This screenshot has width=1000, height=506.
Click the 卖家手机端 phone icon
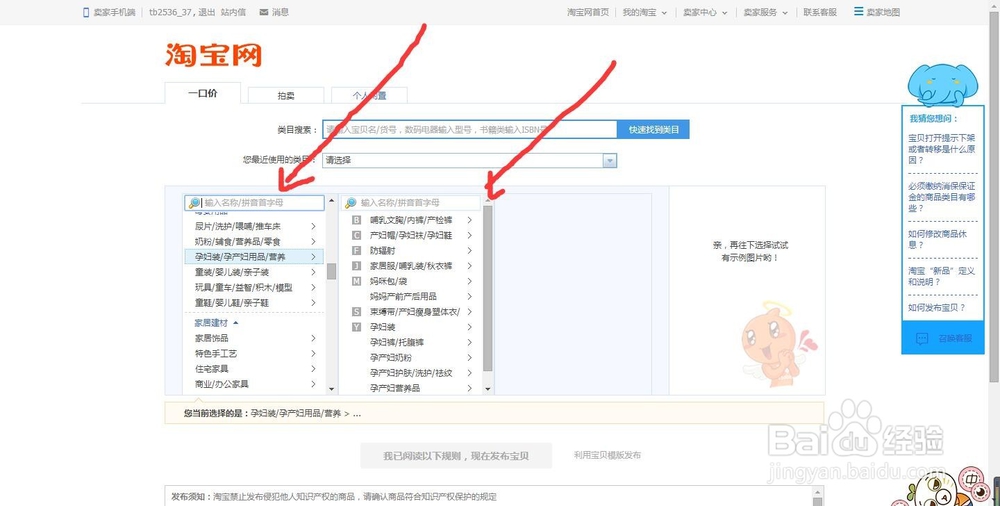click(86, 12)
